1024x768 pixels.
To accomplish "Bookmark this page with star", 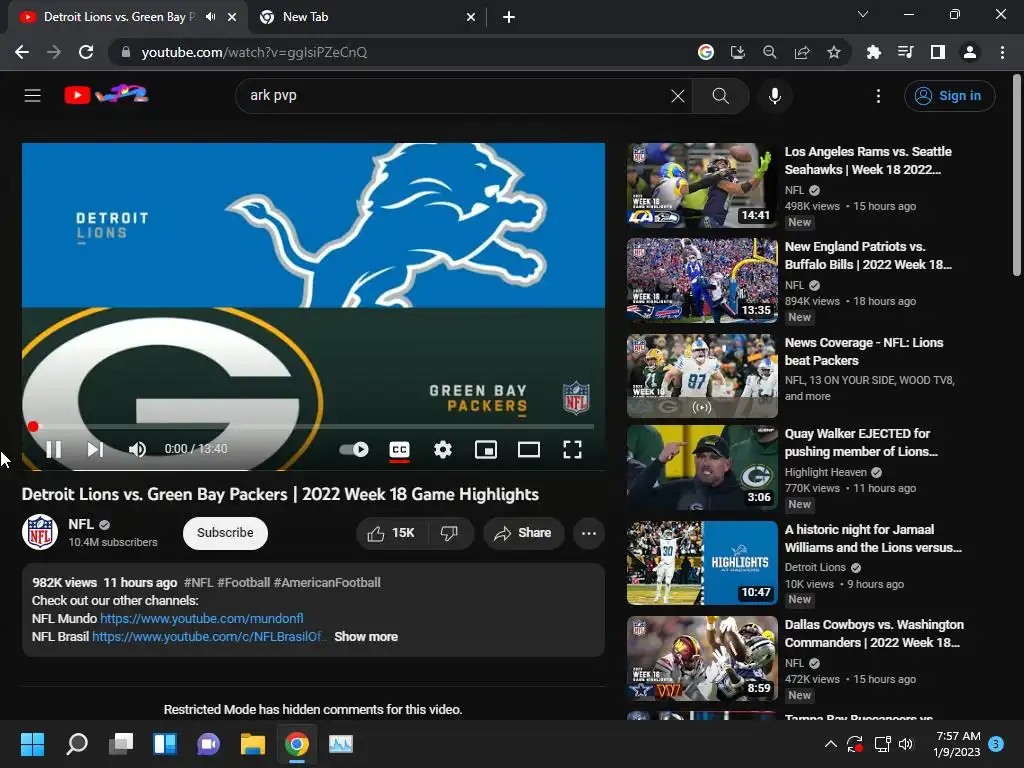I will (834, 52).
